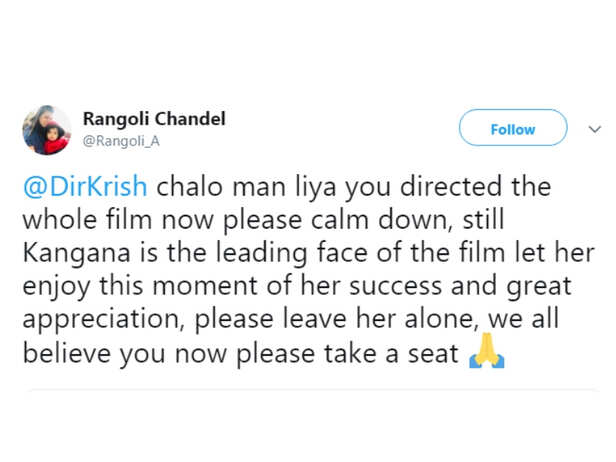Viewport: 616px width, 462px height.
Task: Click the Rangoli Chandel display name
Action: tap(153, 119)
